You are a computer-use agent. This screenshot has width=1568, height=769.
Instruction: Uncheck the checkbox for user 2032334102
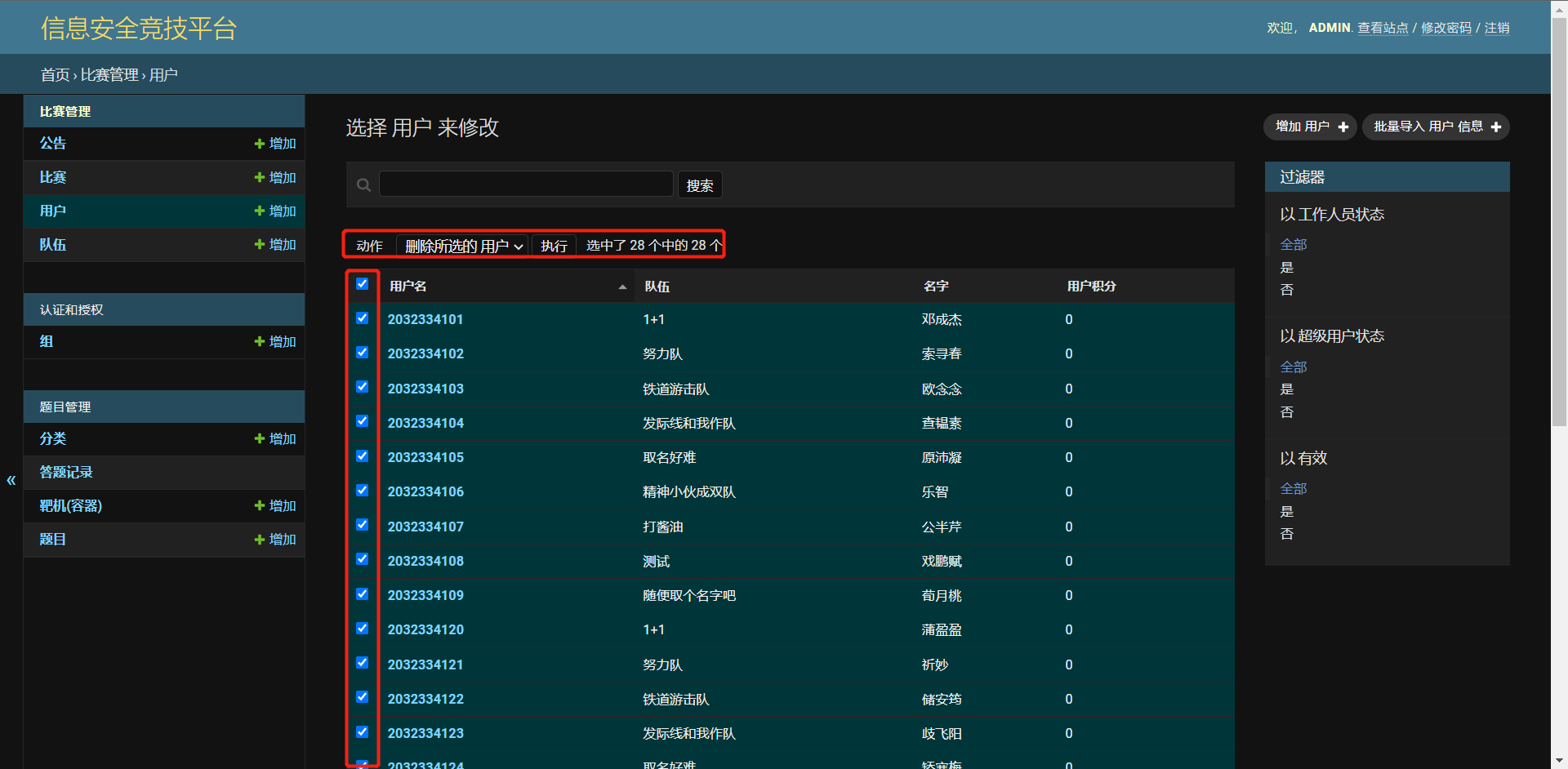point(363,353)
